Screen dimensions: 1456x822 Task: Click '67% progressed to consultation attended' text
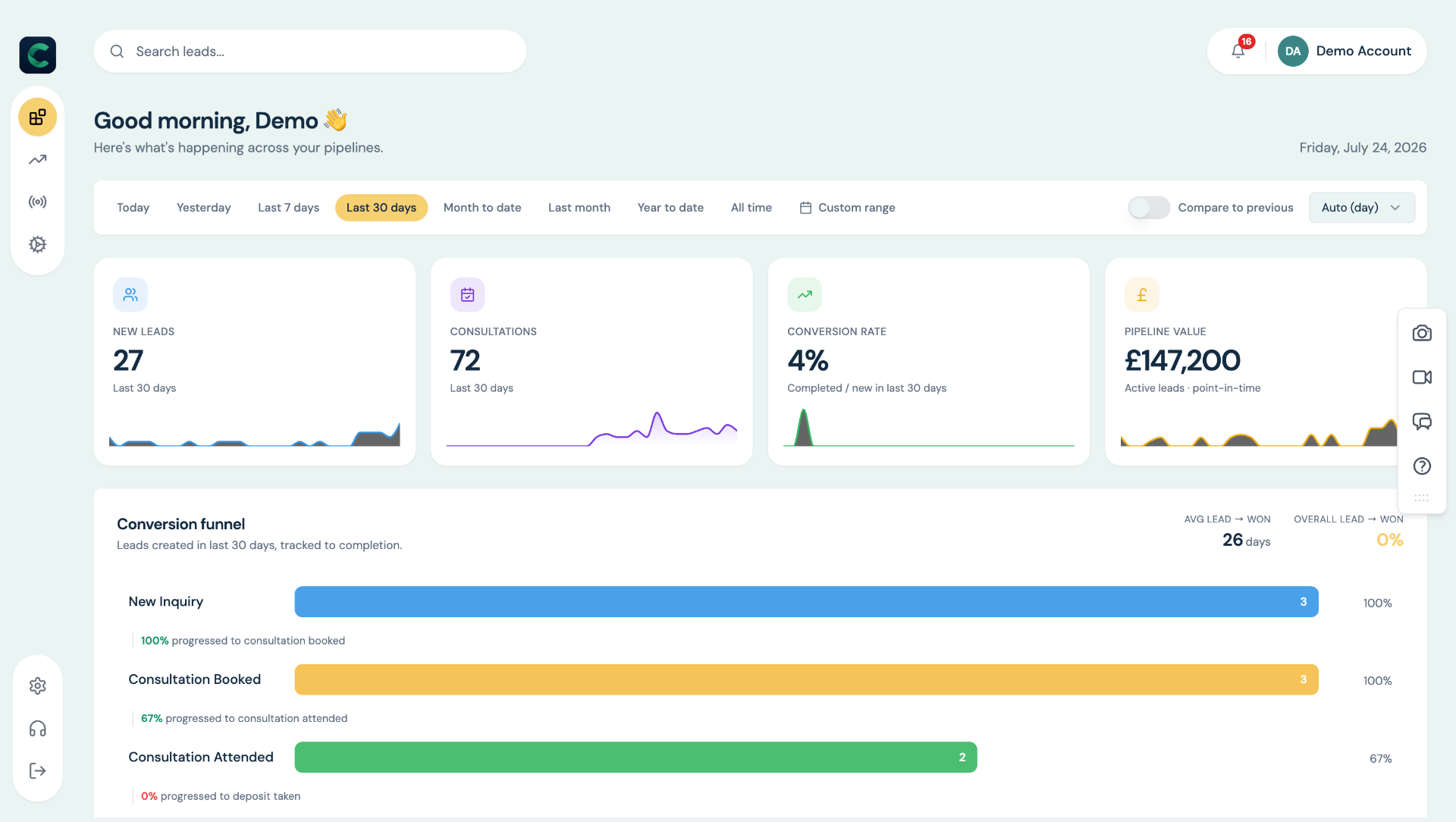click(x=244, y=718)
